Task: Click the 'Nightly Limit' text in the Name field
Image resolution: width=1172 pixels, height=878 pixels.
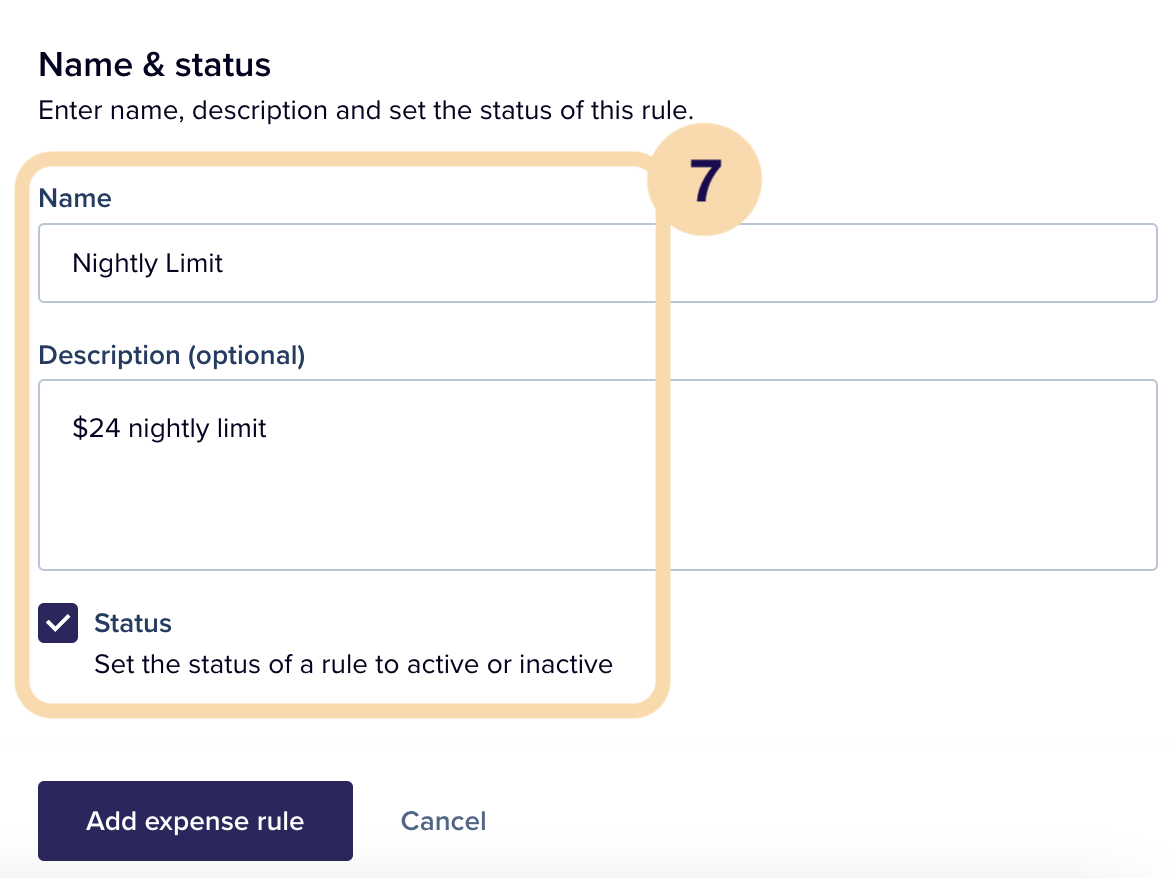Action: [147, 264]
